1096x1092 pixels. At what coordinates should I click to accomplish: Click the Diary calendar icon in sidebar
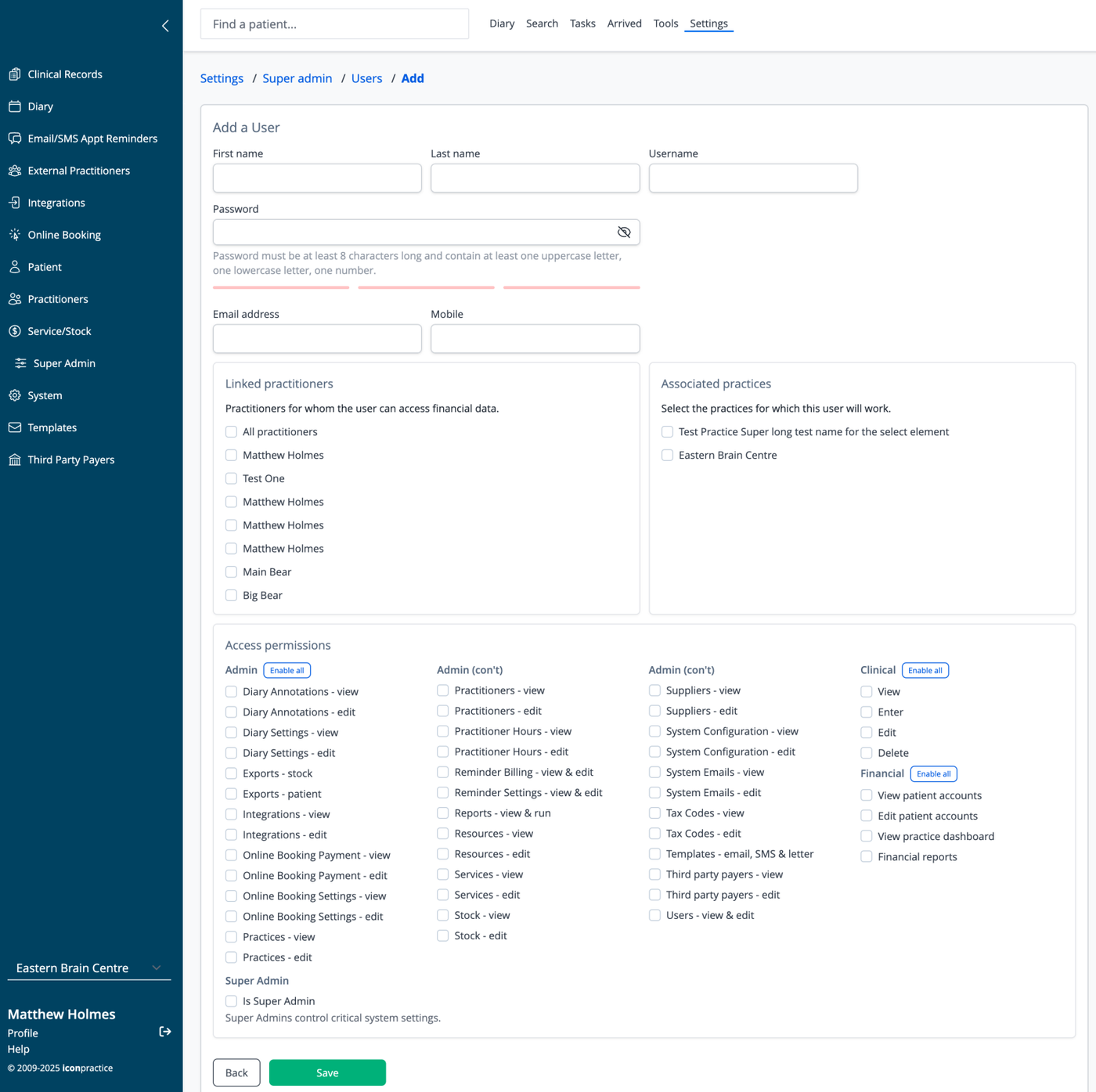point(15,106)
